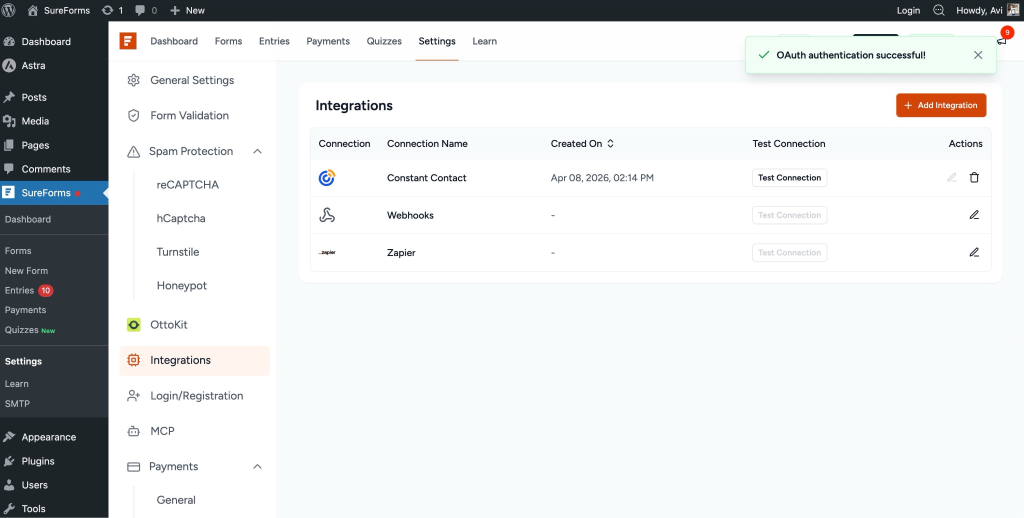Click Test Connection in the Webhooks row

790,215
